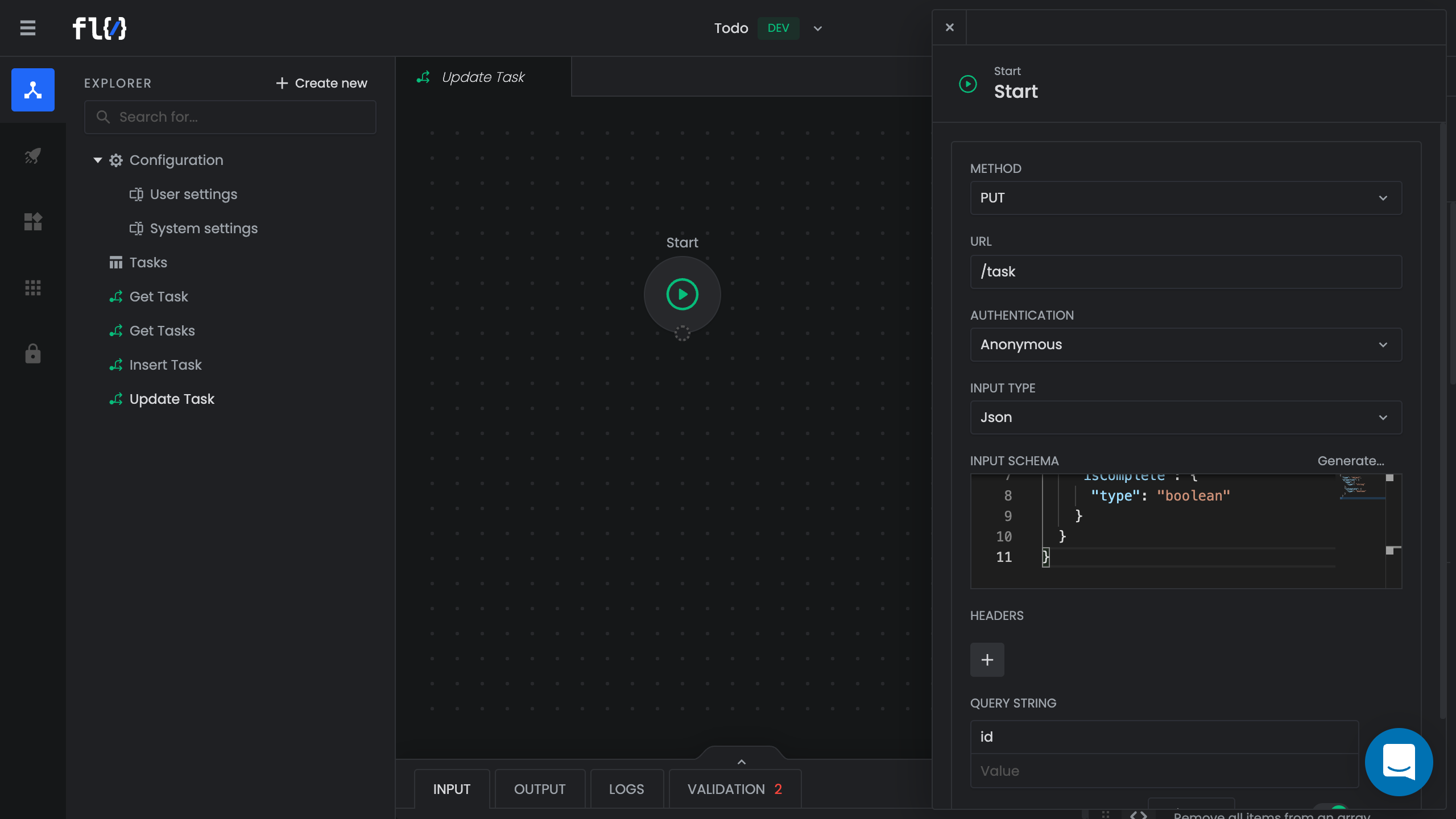Click the Start node play icon on canvas
This screenshot has height=819, width=1456.
click(682, 294)
